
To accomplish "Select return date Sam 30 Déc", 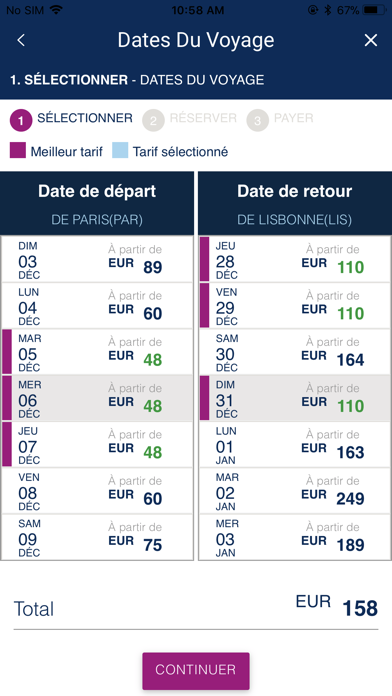I will click(295, 352).
